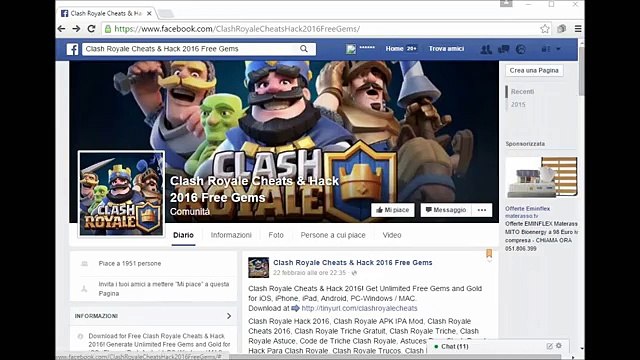Click the post author thumbnail image

pyautogui.click(x=259, y=267)
